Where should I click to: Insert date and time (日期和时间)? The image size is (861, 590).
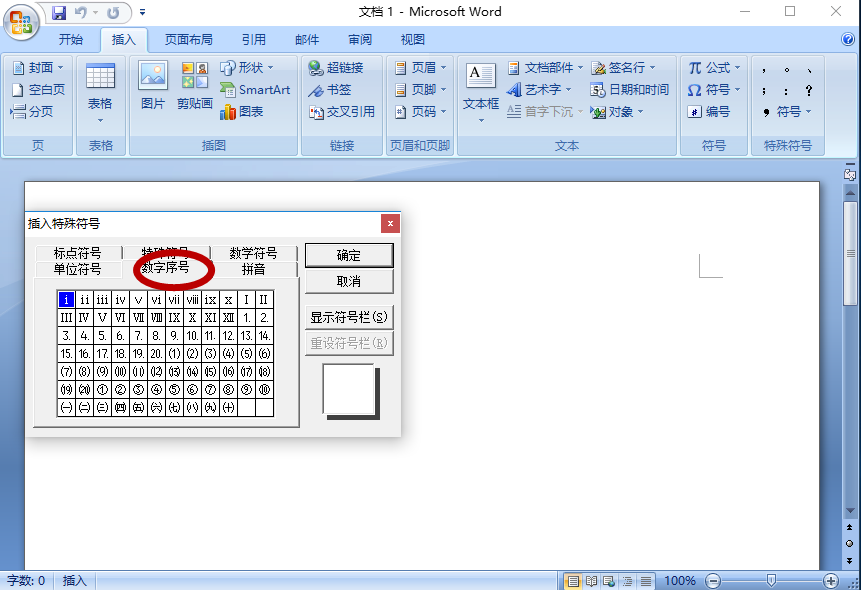point(629,90)
